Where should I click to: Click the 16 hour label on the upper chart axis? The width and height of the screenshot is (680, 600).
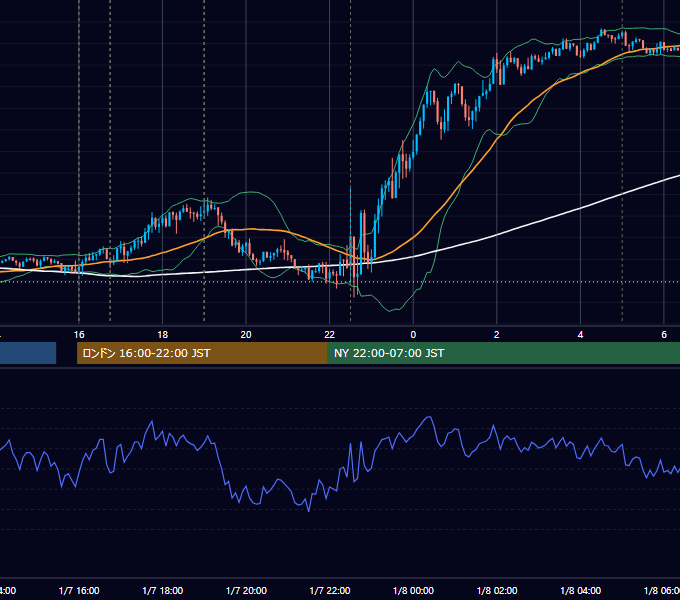[79, 335]
